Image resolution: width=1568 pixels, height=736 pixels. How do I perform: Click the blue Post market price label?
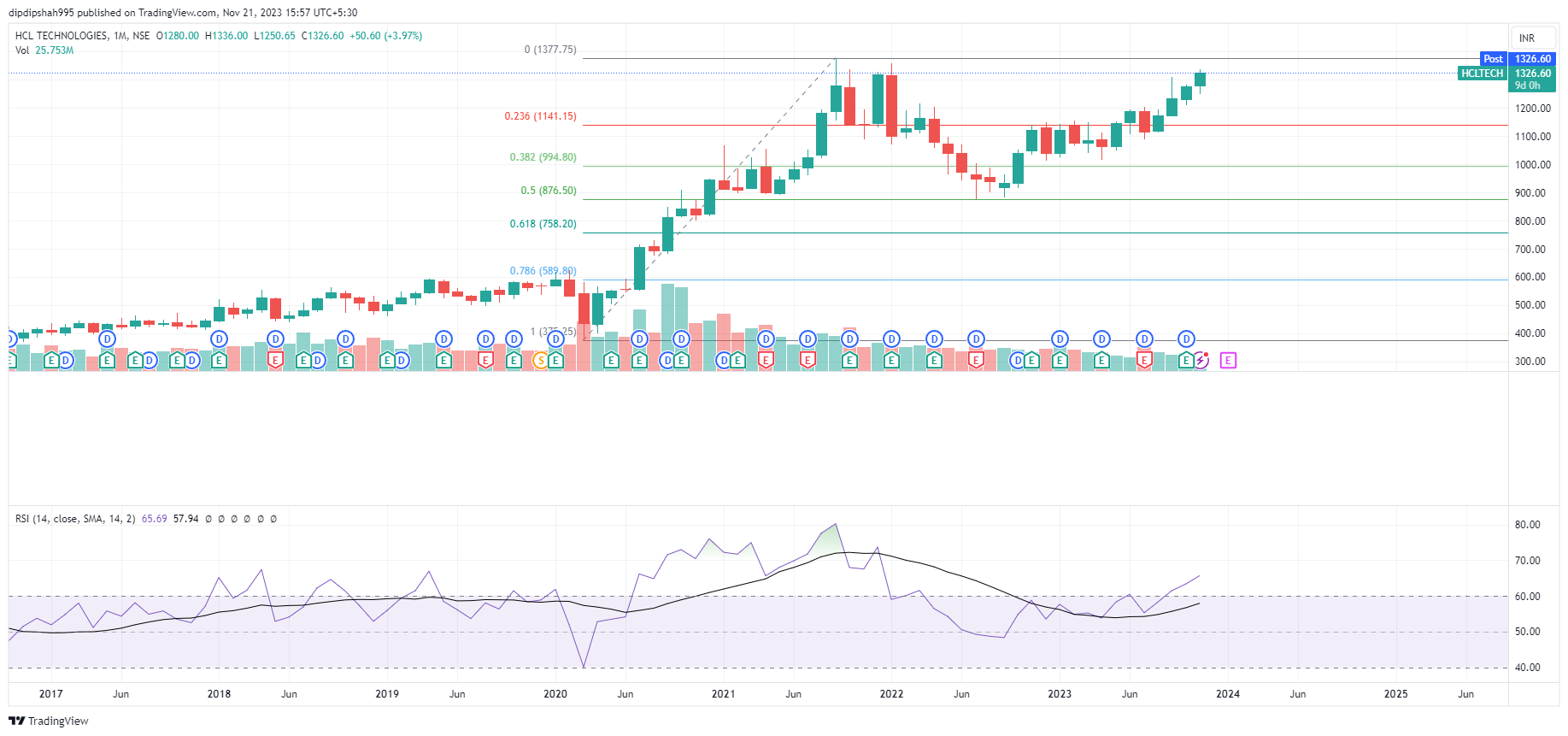coord(1493,59)
